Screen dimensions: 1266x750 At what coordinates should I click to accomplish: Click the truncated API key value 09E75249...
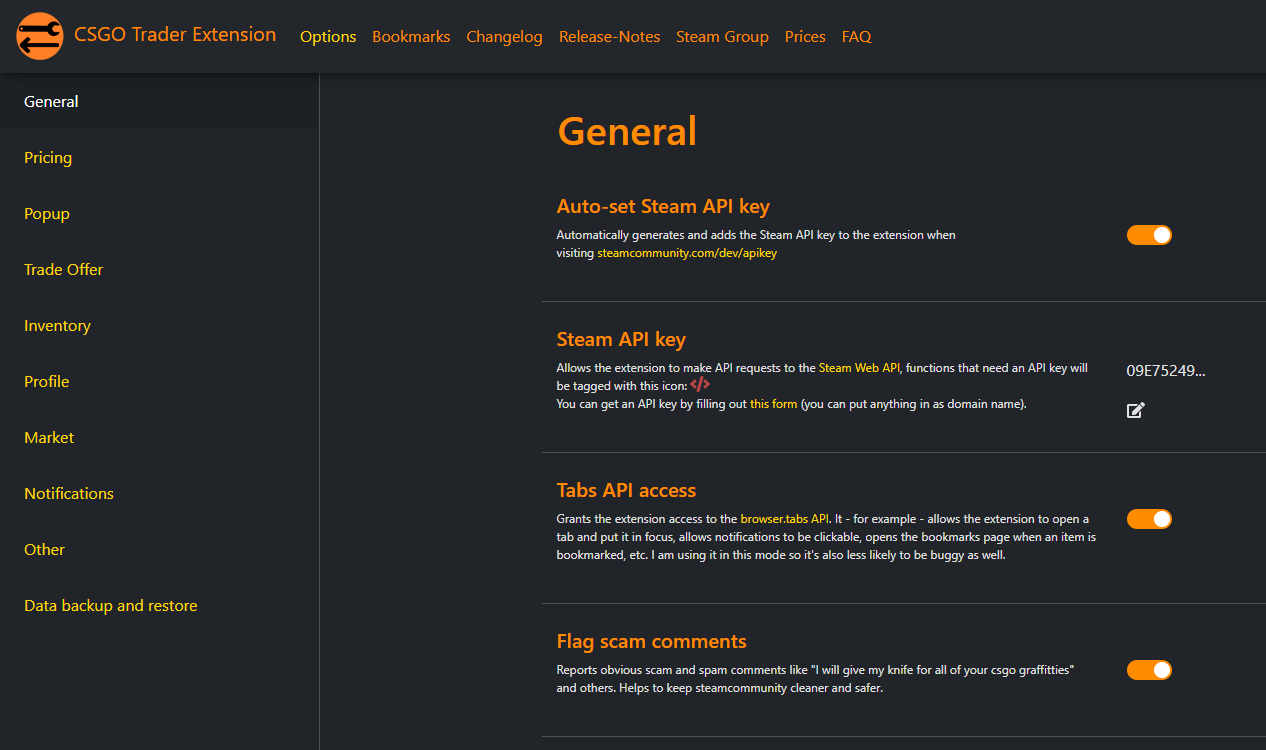1166,371
